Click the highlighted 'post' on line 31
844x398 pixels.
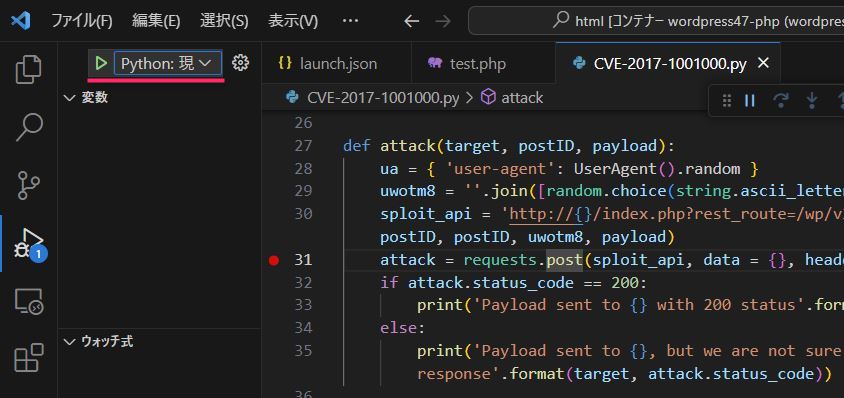565,260
